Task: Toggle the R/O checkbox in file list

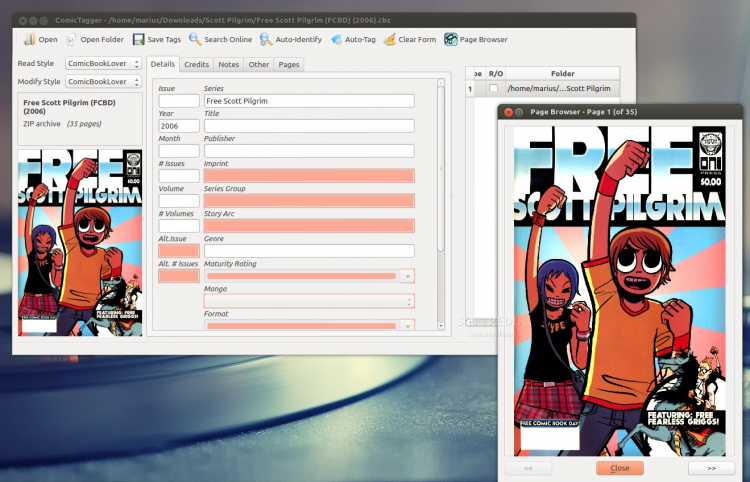Action: (494, 88)
